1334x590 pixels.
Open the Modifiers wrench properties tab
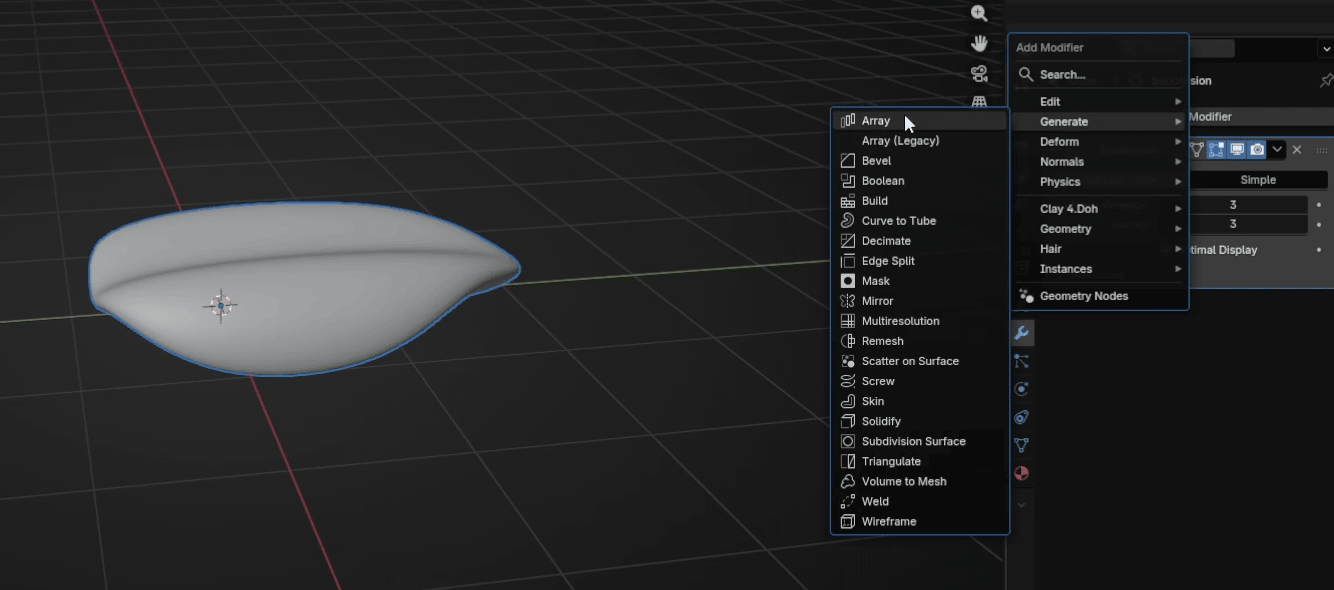tap(1021, 333)
